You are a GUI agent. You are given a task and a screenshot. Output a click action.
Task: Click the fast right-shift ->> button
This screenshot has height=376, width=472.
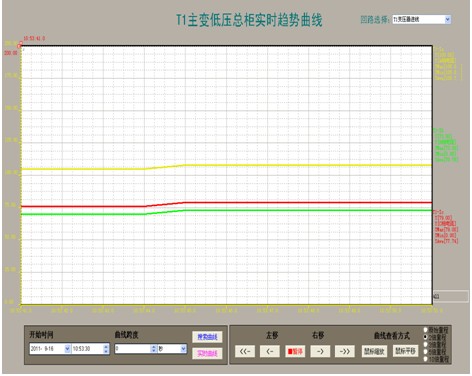coord(345,351)
